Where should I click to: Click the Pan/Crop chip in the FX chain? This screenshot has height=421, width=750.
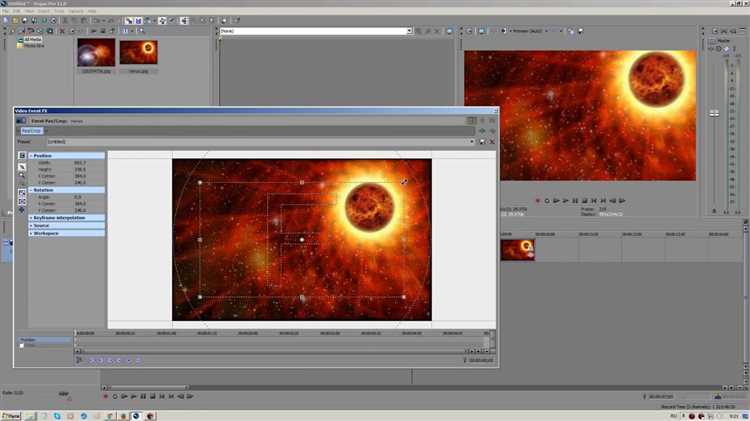click(x=33, y=131)
